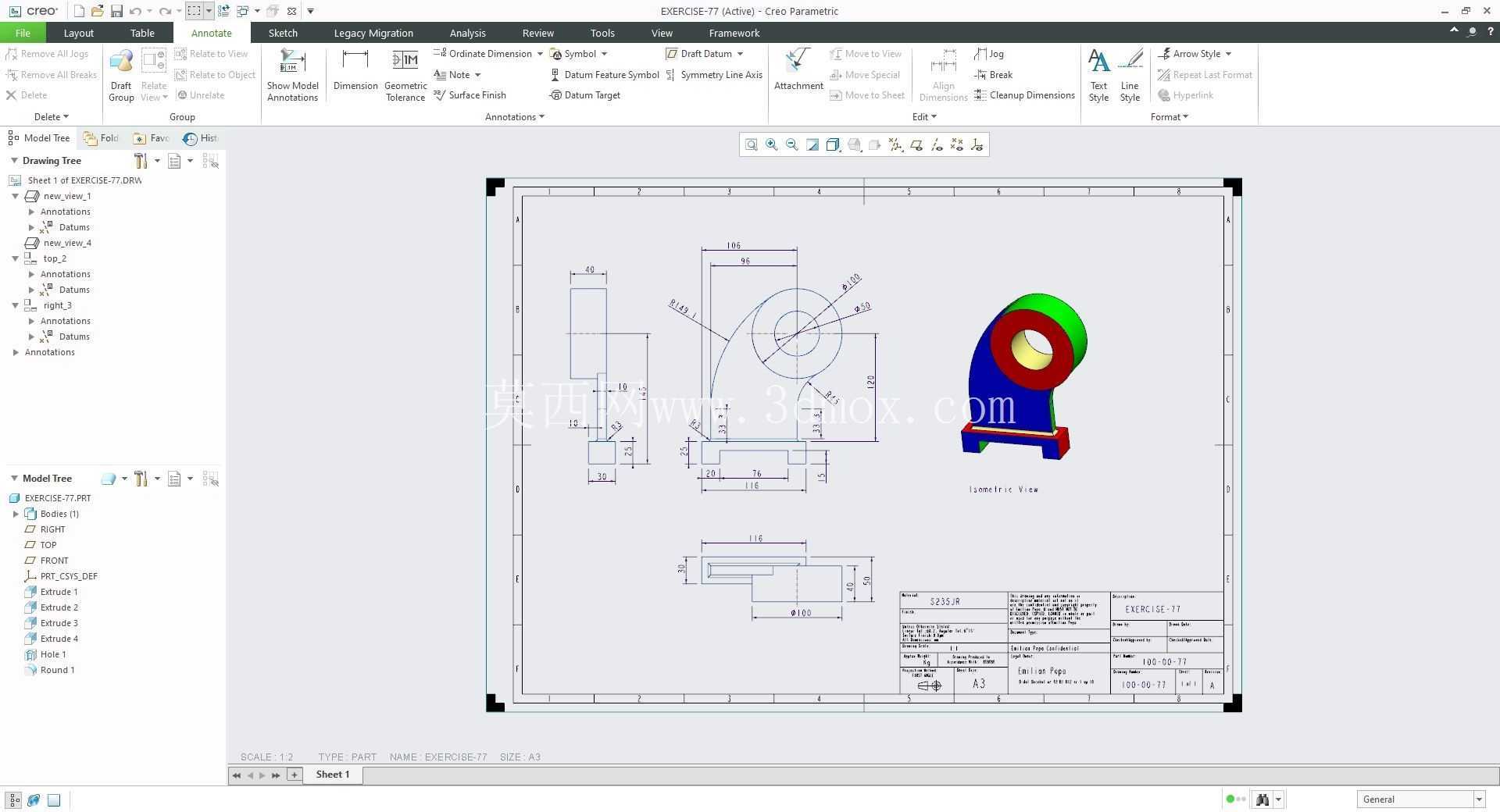This screenshot has height=812, width=1500.
Task: Open the Ordinate Dimension dropdown
Action: (x=540, y=54)
